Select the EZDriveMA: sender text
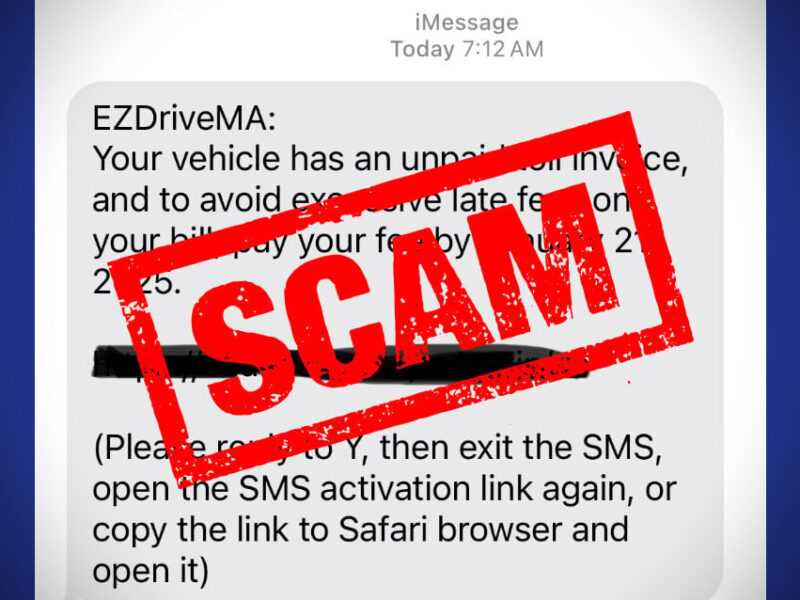The height and width of the screenshot is (600, 800). click(184, 119)
